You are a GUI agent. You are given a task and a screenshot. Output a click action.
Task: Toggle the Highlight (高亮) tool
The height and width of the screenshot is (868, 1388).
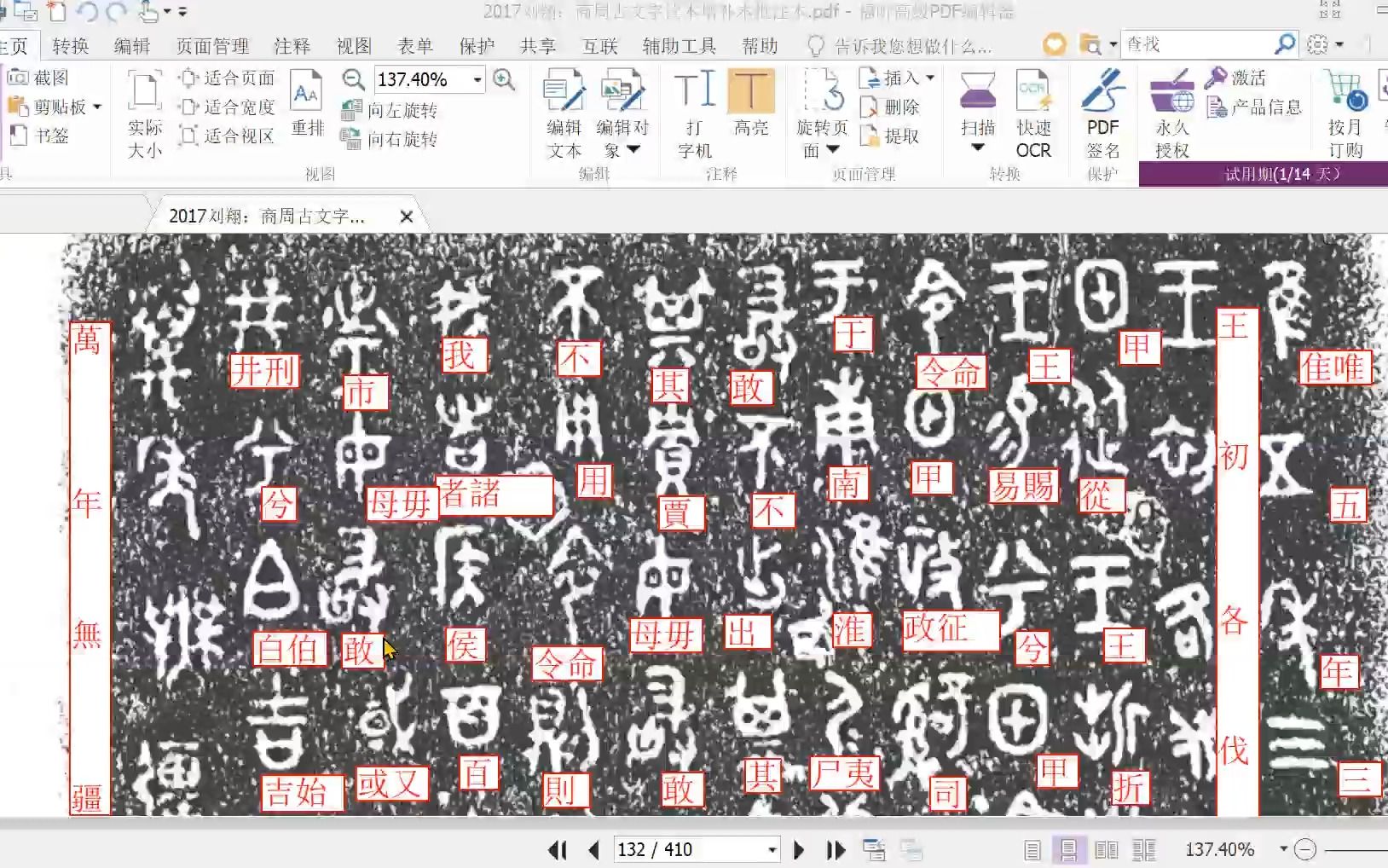(x=751, y=104)
